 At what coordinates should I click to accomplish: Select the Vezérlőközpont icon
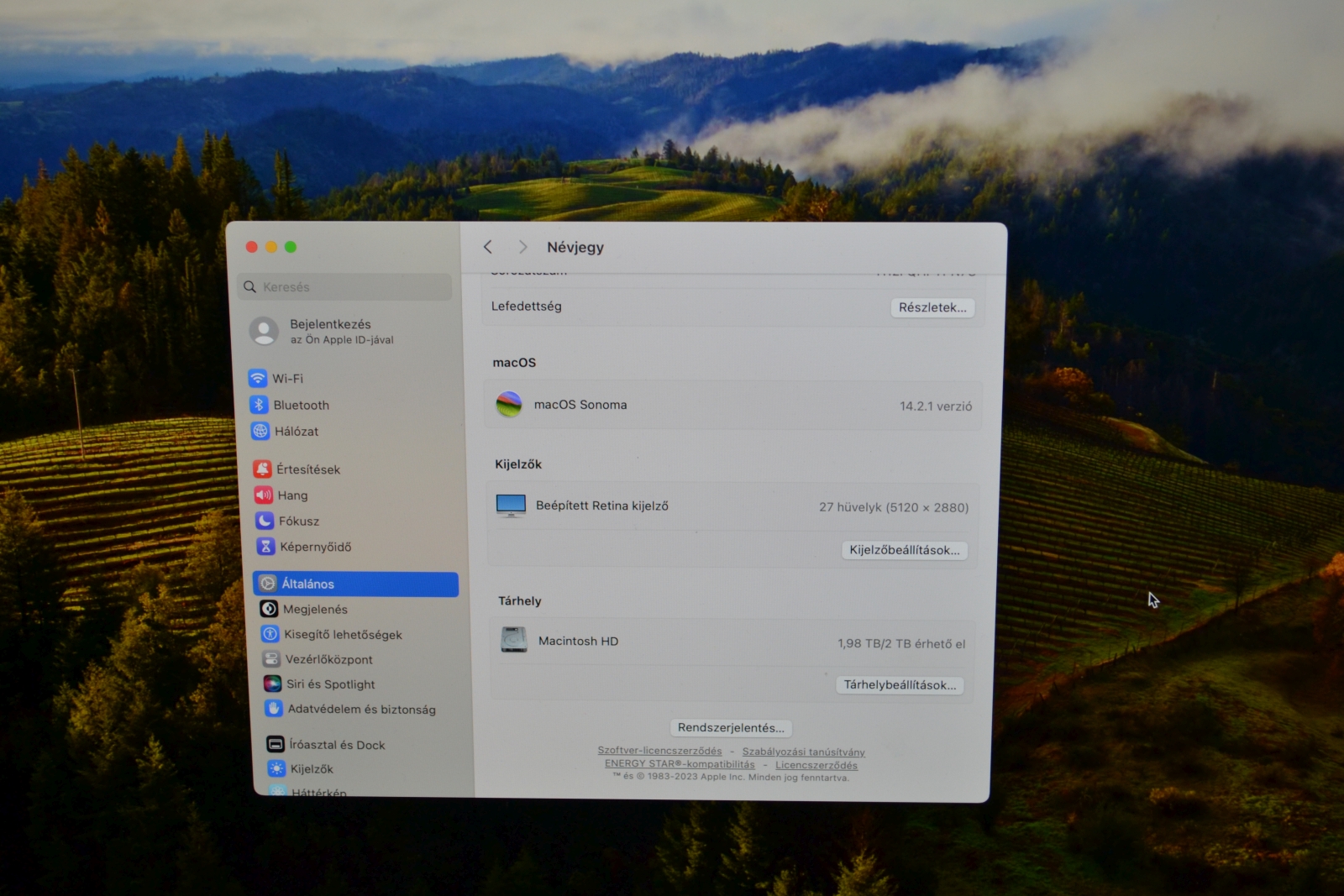(269, 659)
